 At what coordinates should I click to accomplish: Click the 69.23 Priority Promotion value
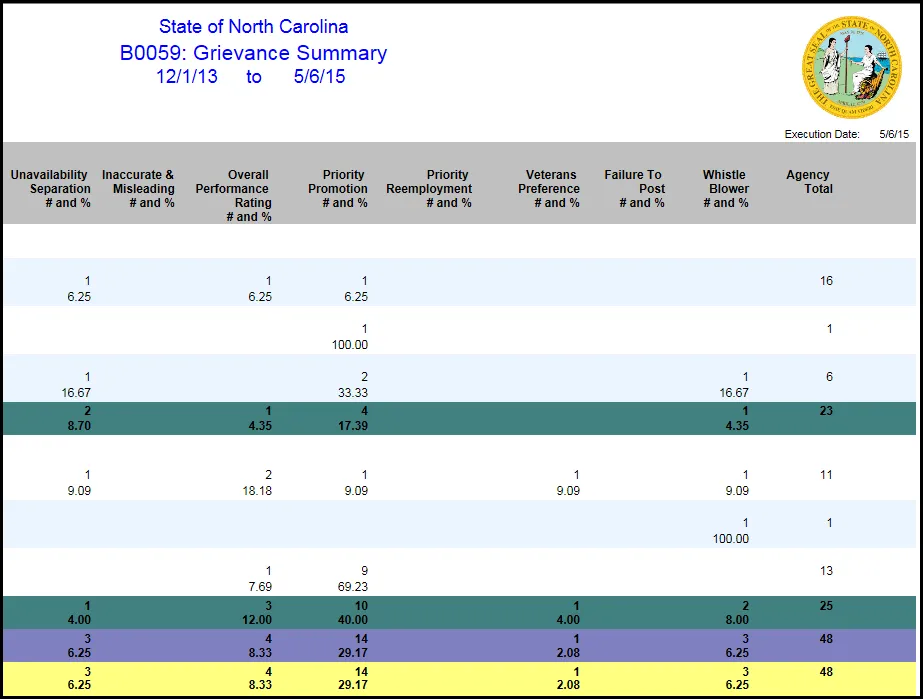coord(350,587)
